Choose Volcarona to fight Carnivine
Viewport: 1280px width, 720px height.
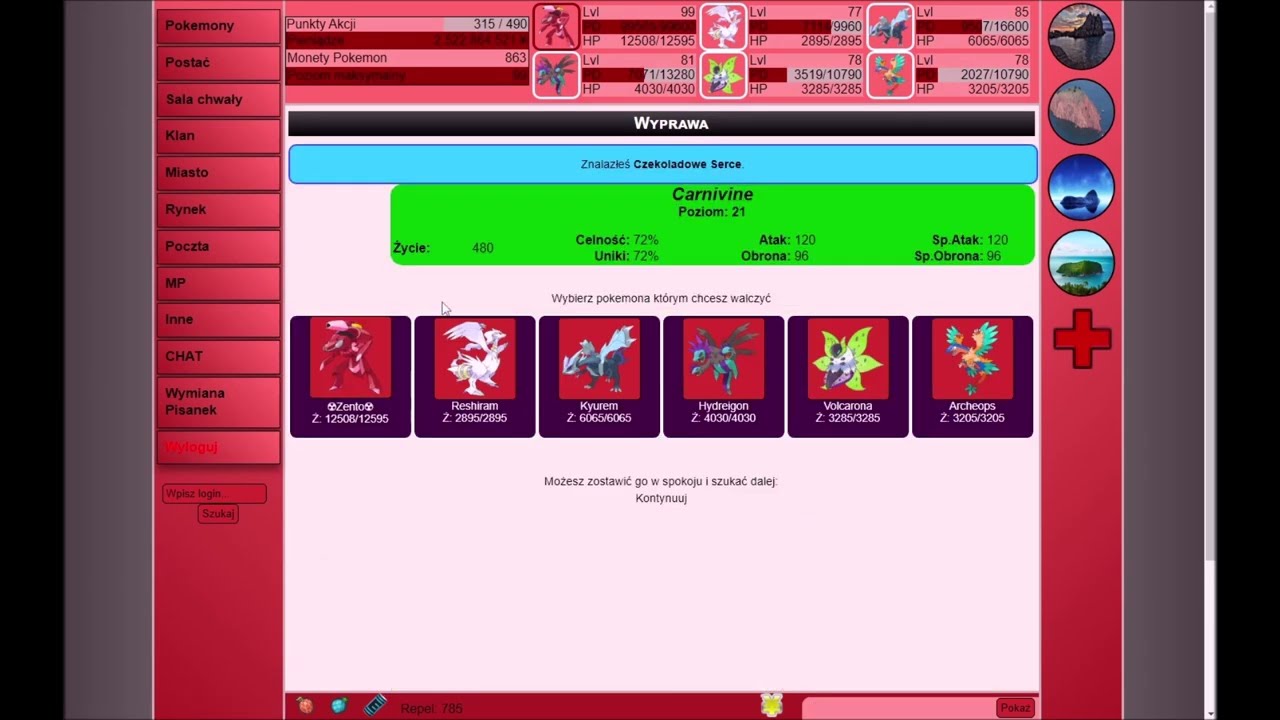[848, 376]
